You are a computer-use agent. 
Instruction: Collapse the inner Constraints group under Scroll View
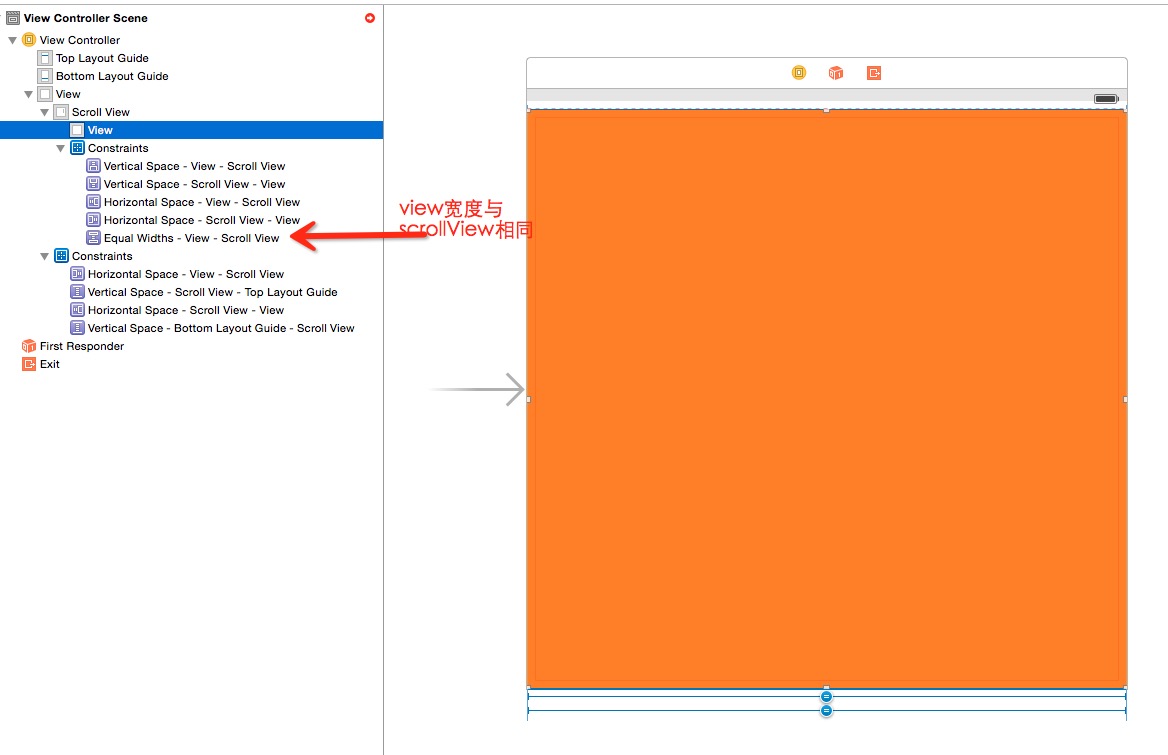click(x=61, y=148)
